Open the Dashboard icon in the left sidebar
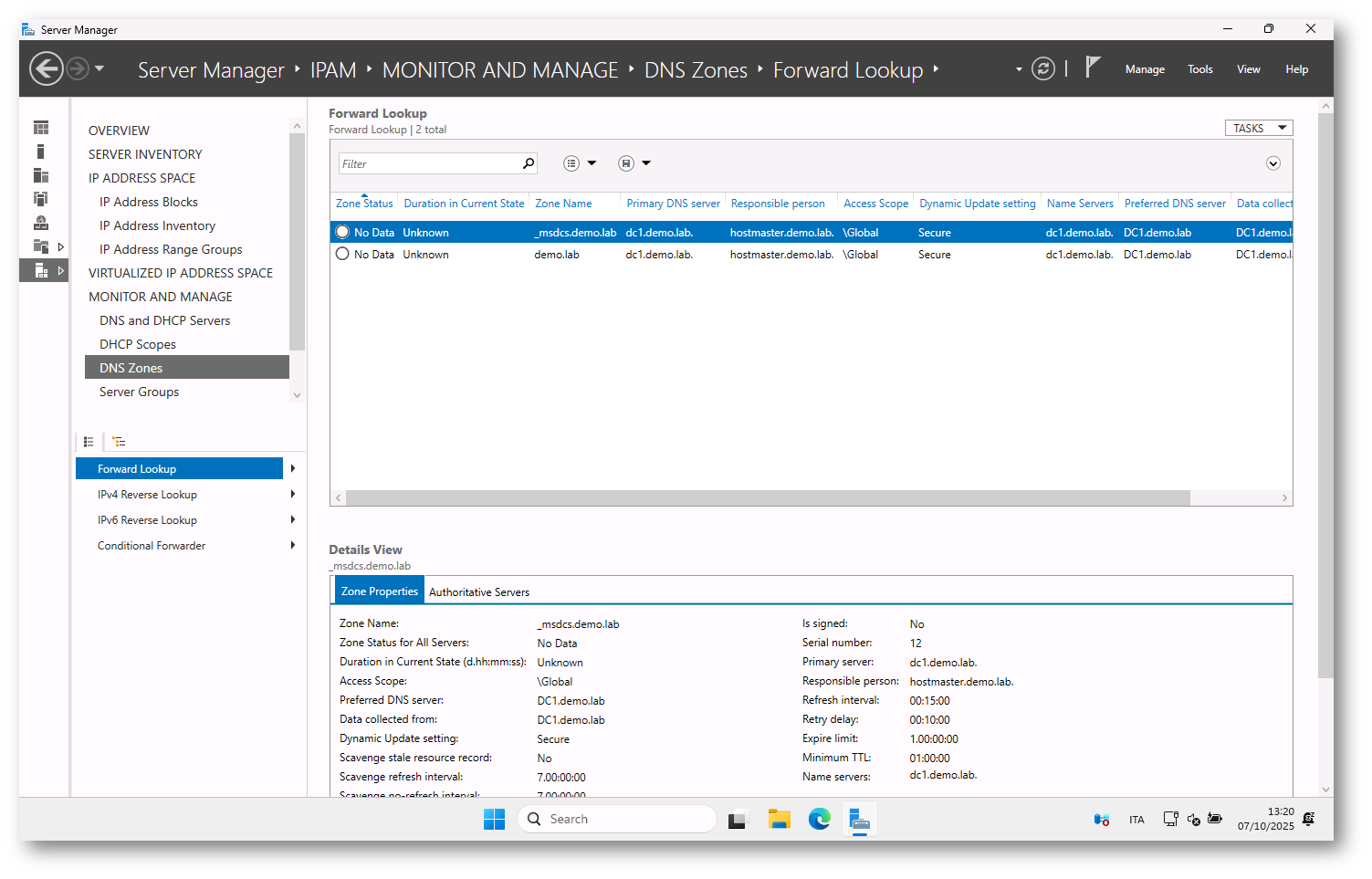The width and height of the screenshot is (1372, 879). tap(41, 128)
